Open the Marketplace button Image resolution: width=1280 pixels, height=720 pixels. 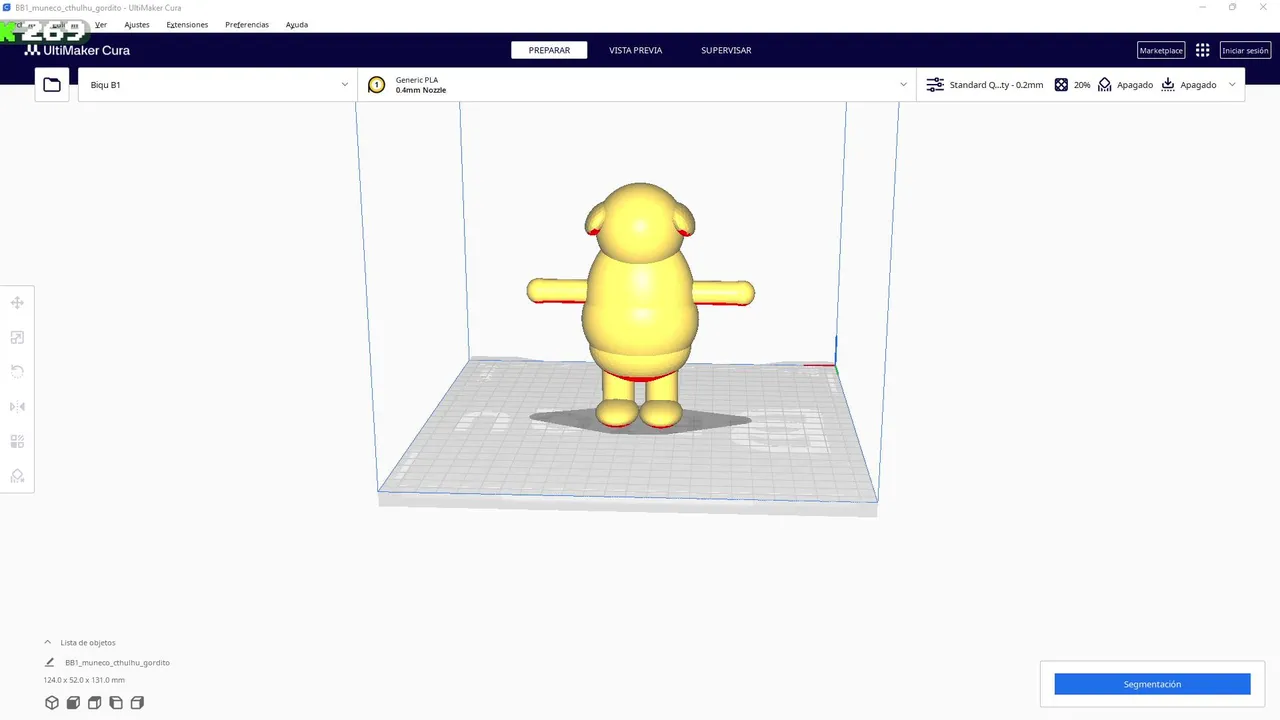pyautogui.click(x=1161, y=50)
